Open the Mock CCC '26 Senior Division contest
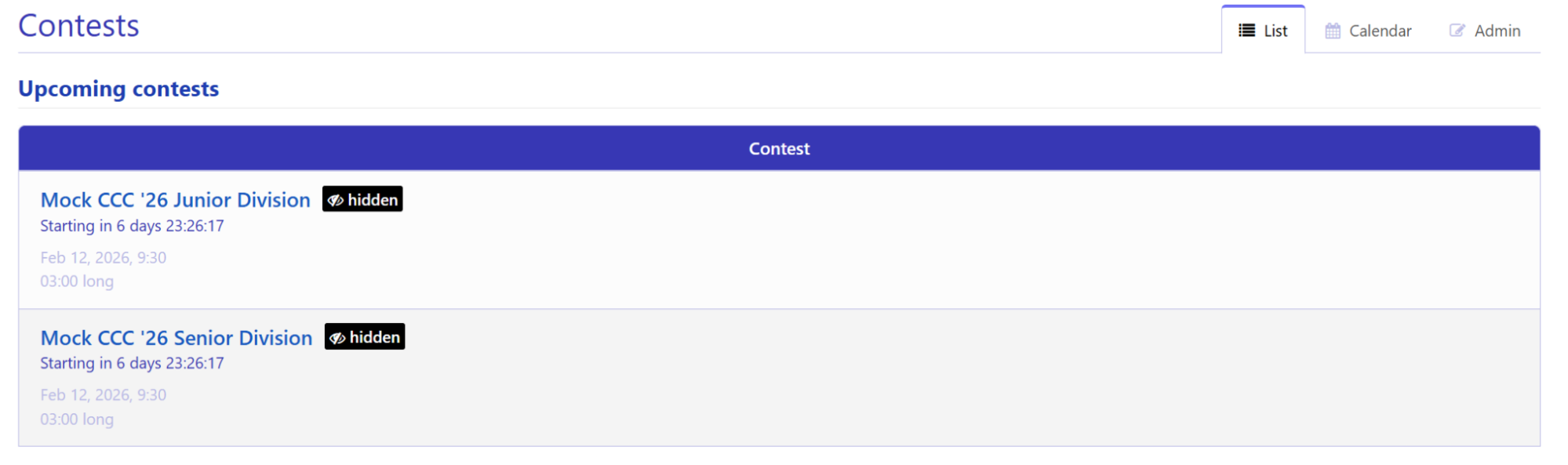 (x=176, y=338)
